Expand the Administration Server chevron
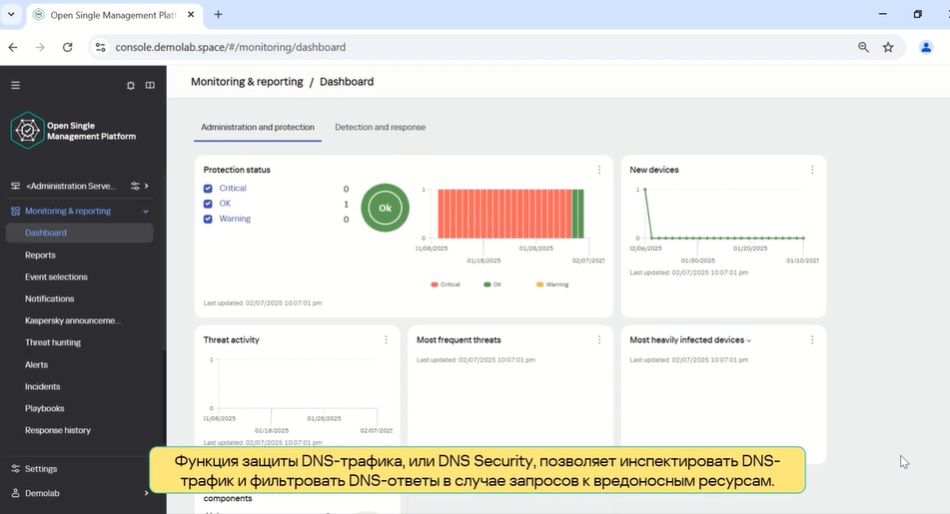 click(x=147, y=186)
